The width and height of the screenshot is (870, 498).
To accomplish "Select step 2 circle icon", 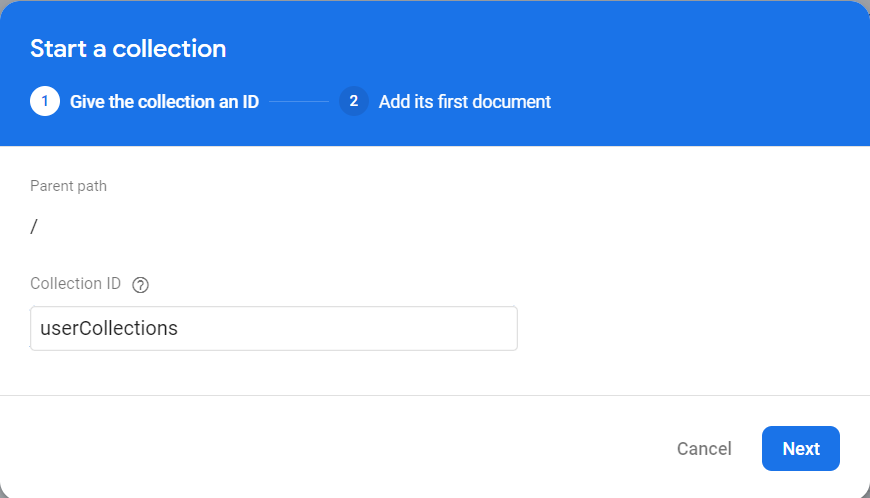I will 354,101.
